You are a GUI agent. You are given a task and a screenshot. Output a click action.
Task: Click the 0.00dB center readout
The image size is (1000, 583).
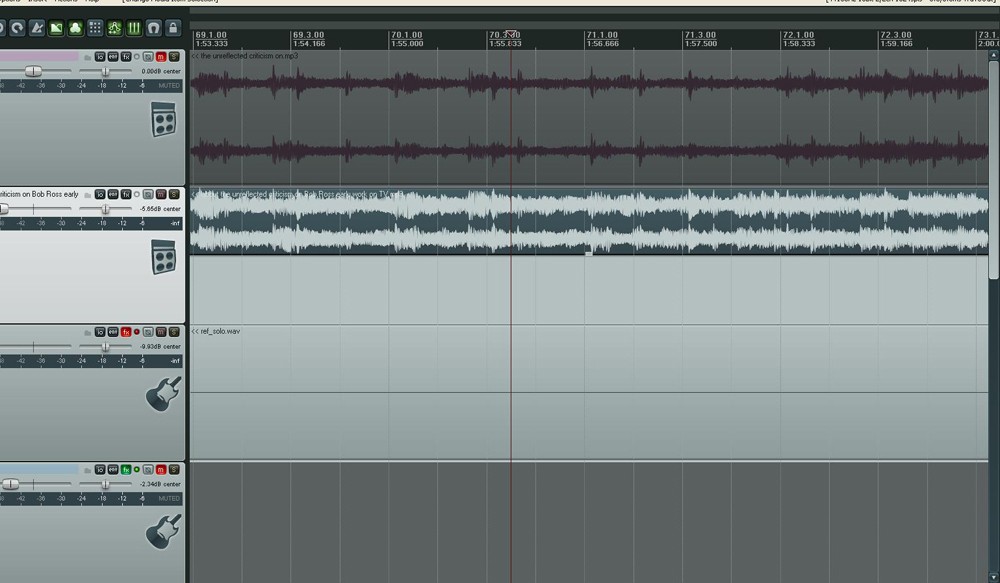point(161,71)
